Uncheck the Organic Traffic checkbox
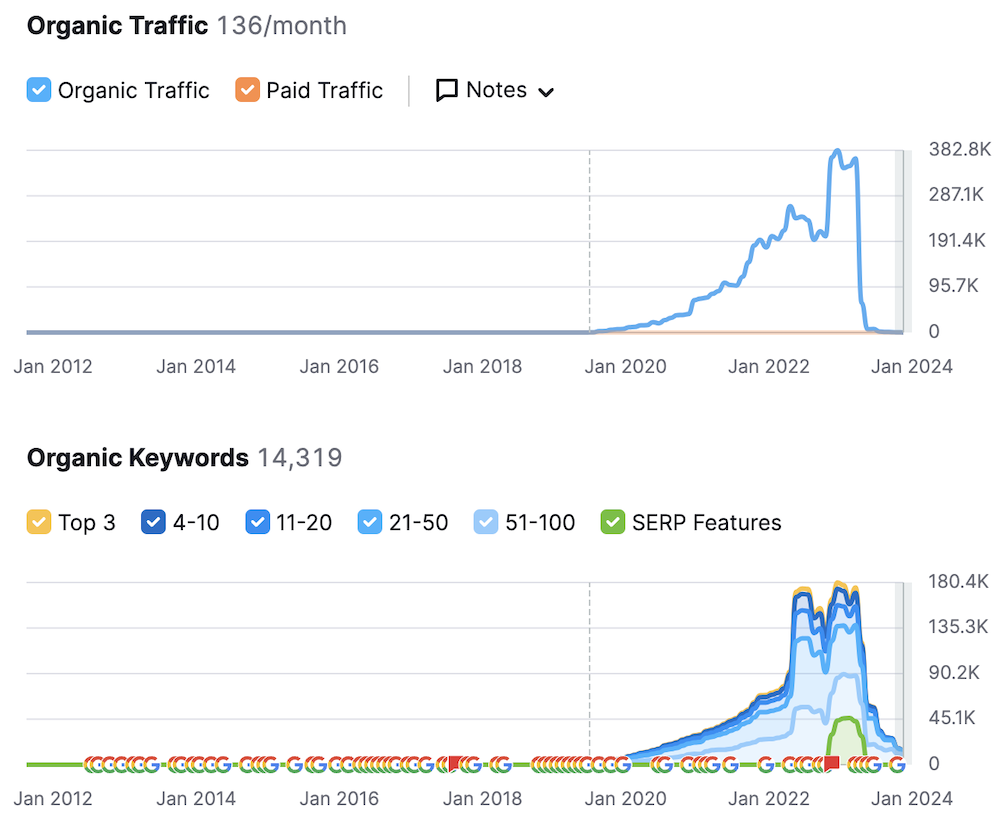 38,90
